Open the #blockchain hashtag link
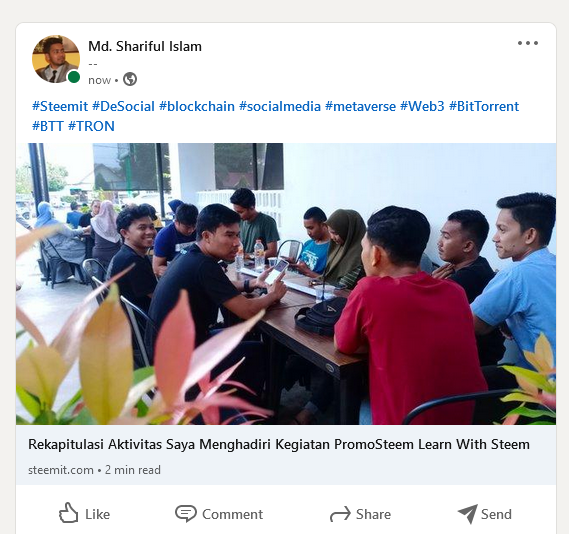569x534 pixels. coord(197,106)
